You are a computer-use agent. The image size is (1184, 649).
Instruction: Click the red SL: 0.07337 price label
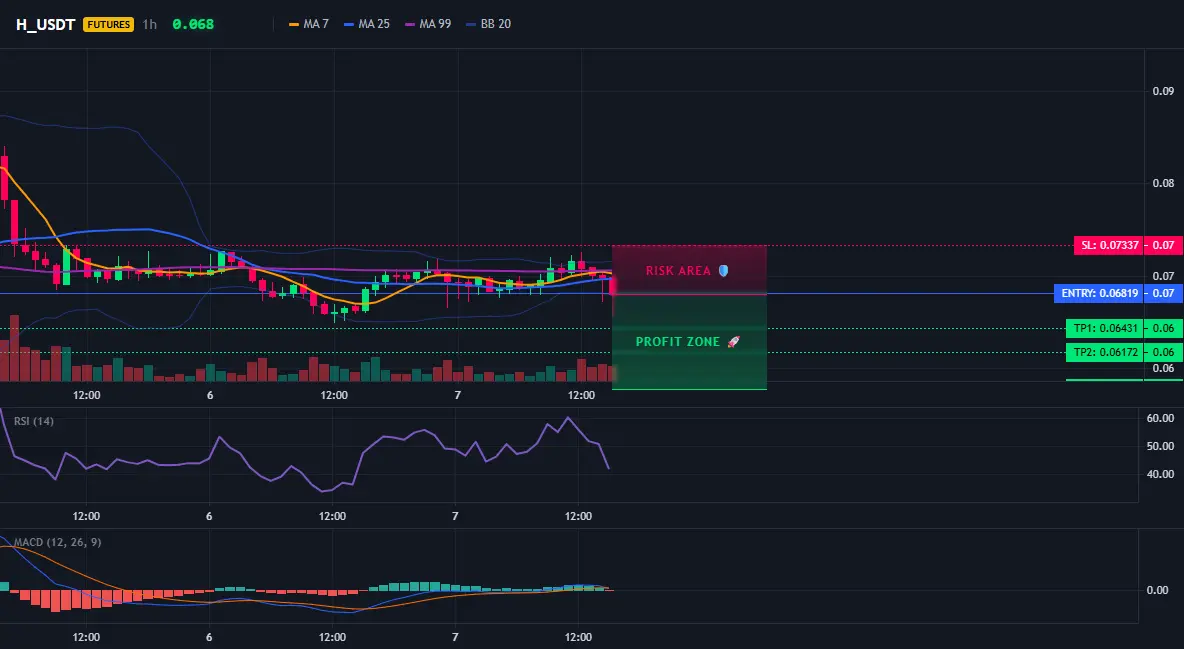point(1108,246)
